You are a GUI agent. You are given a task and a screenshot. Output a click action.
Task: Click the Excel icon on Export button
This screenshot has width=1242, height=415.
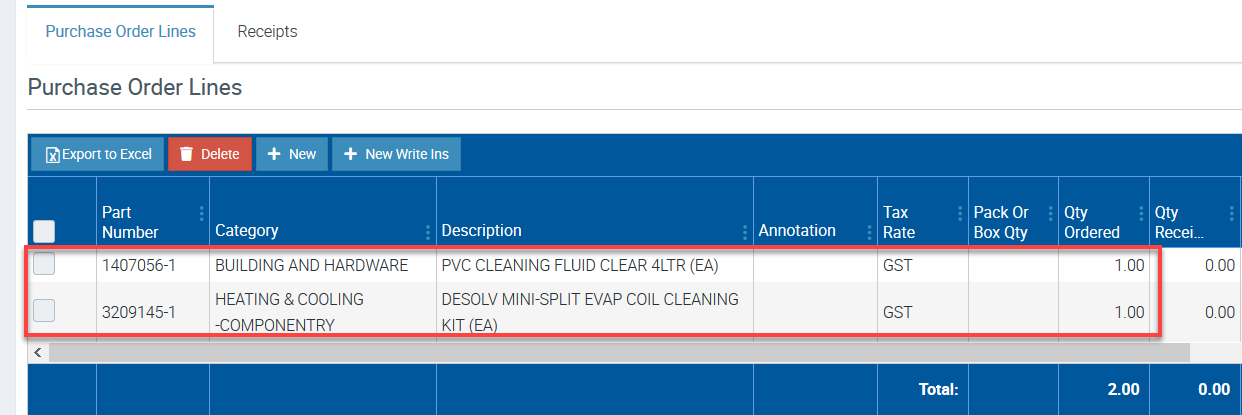coord(53,155)
